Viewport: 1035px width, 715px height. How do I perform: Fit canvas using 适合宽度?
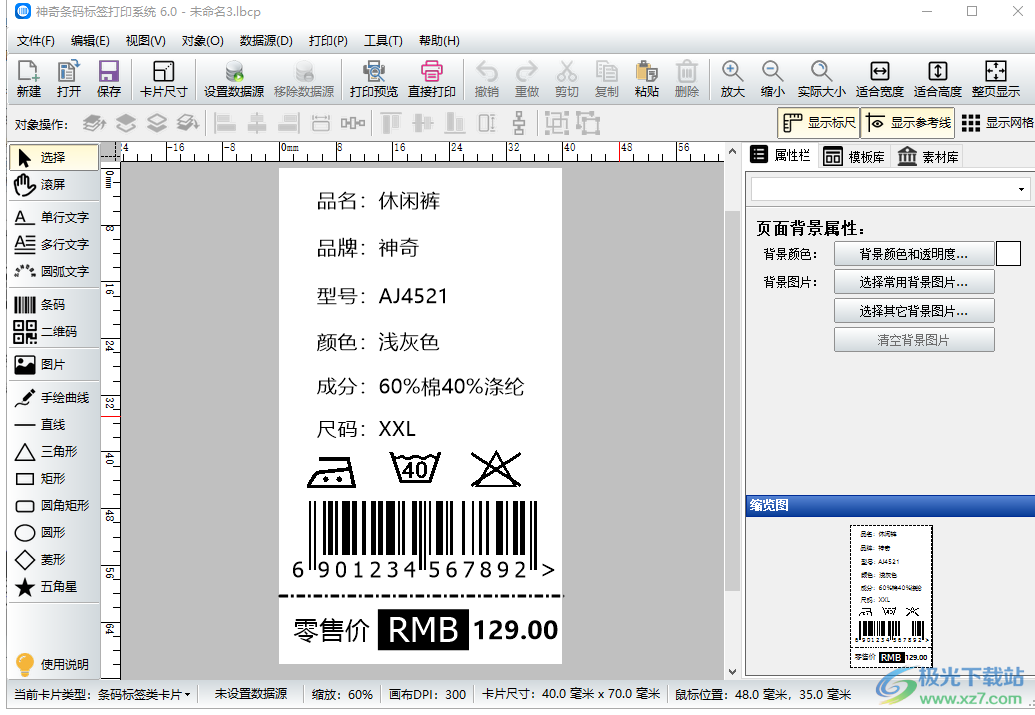click(x=879, y=79)
